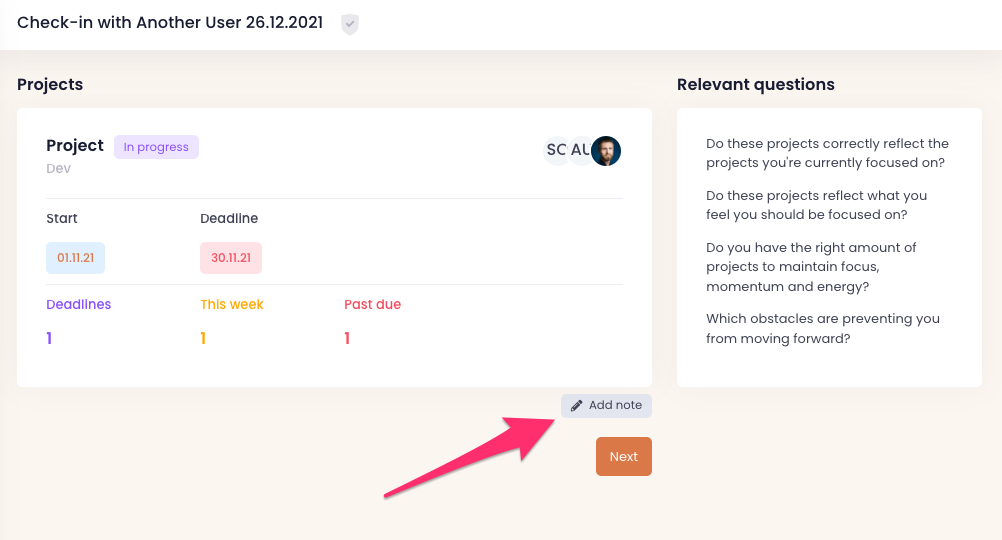Click the This week count label
The height and width of the screenshot is (540, 1002).
232,304
